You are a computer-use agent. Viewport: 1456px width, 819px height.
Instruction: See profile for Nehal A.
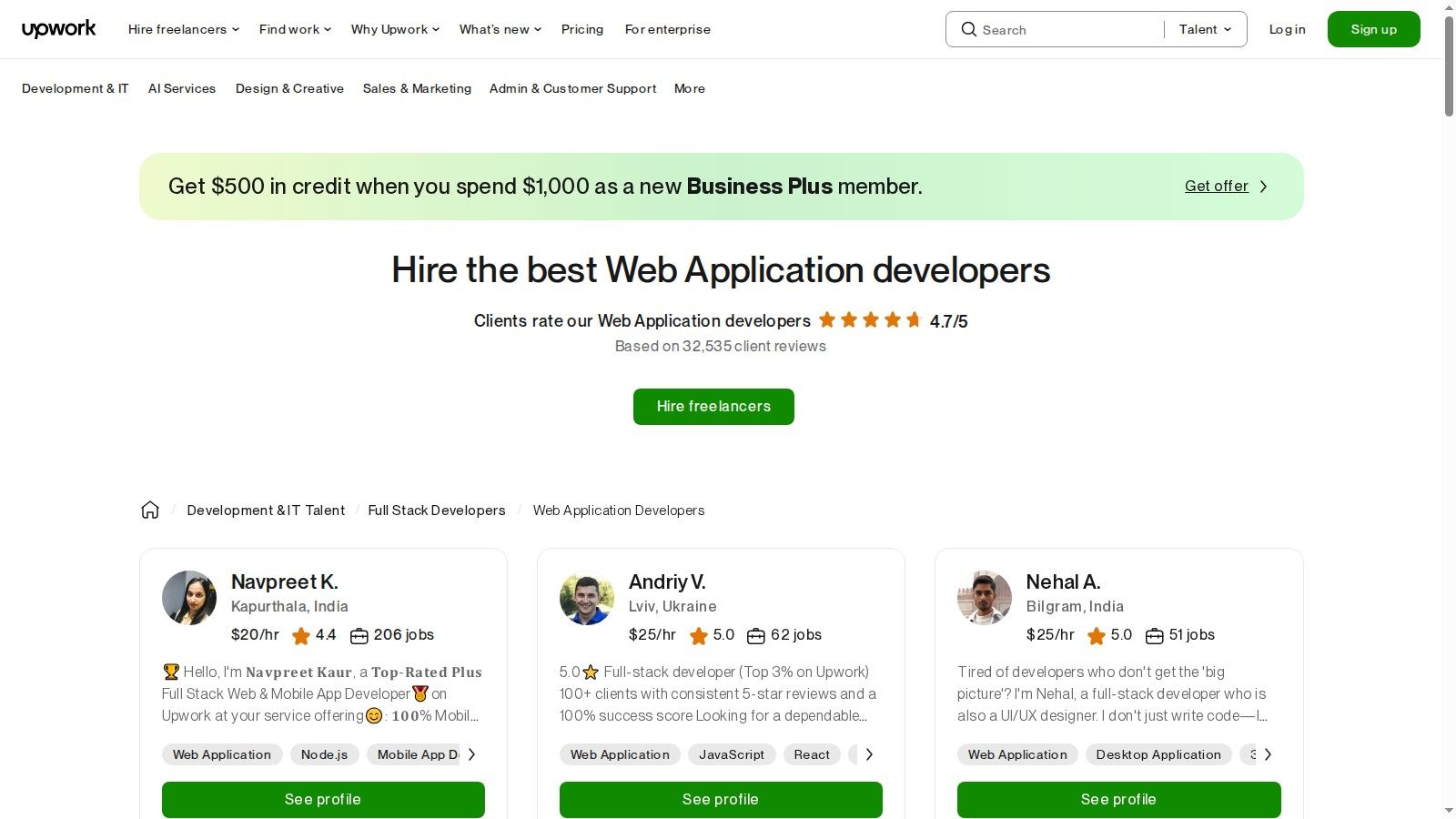pos(1118,799)
